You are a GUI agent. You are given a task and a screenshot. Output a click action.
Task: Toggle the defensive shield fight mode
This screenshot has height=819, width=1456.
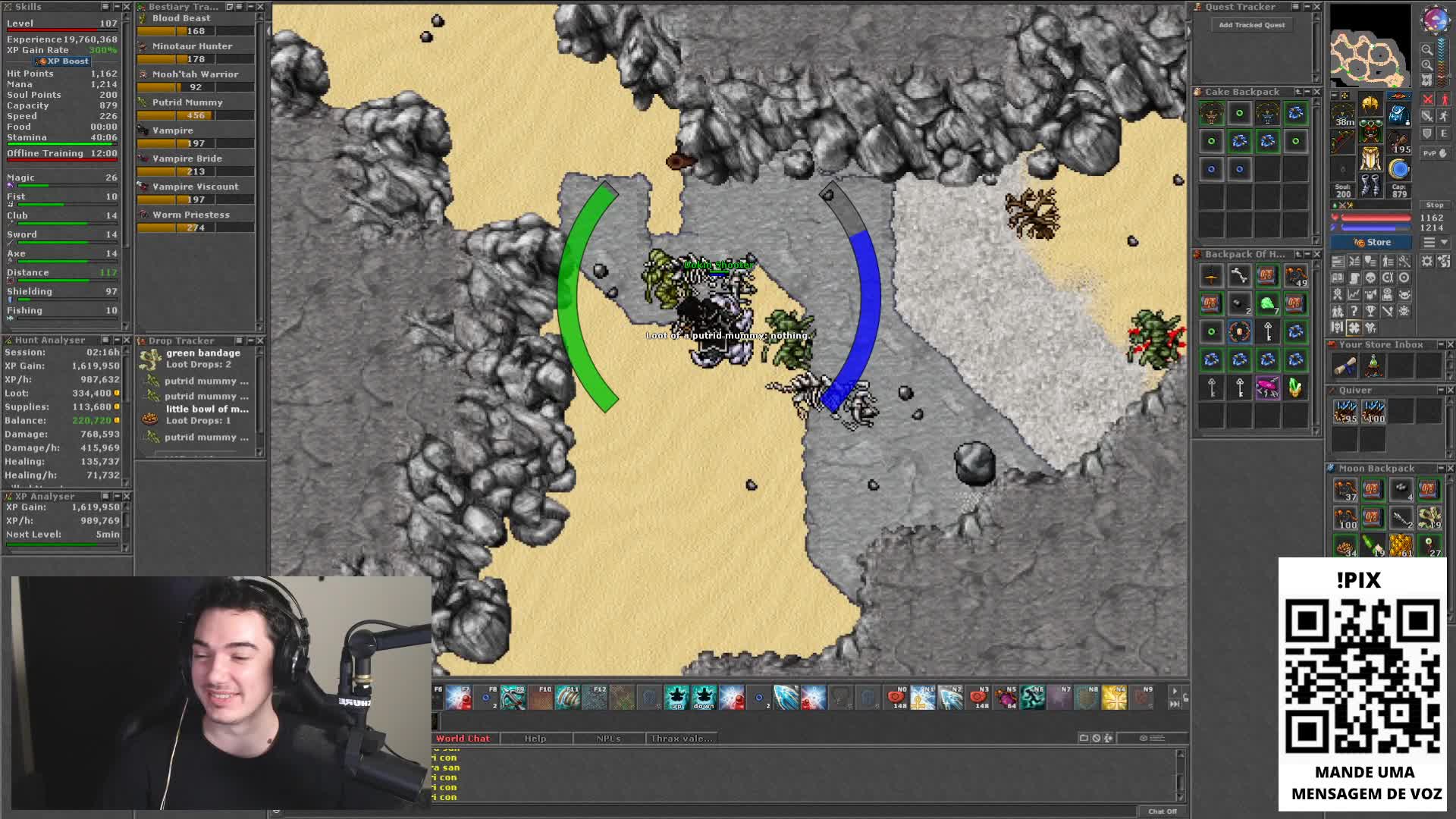[x=1427, y=133]
